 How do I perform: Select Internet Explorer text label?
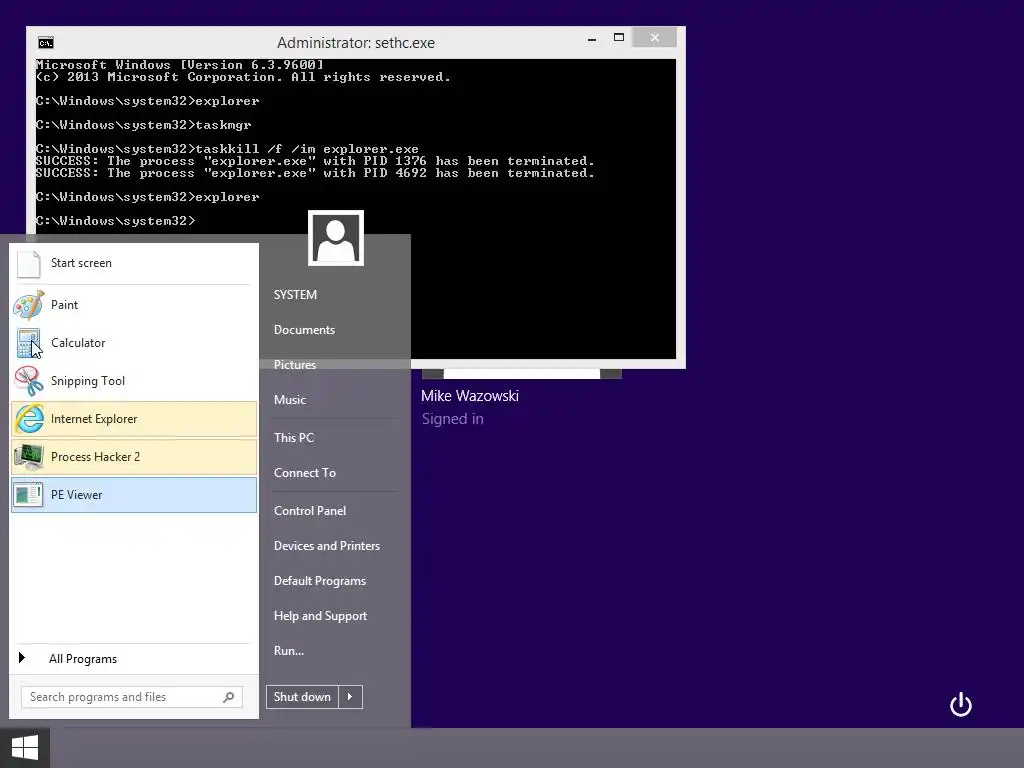[x=94, y=419]
